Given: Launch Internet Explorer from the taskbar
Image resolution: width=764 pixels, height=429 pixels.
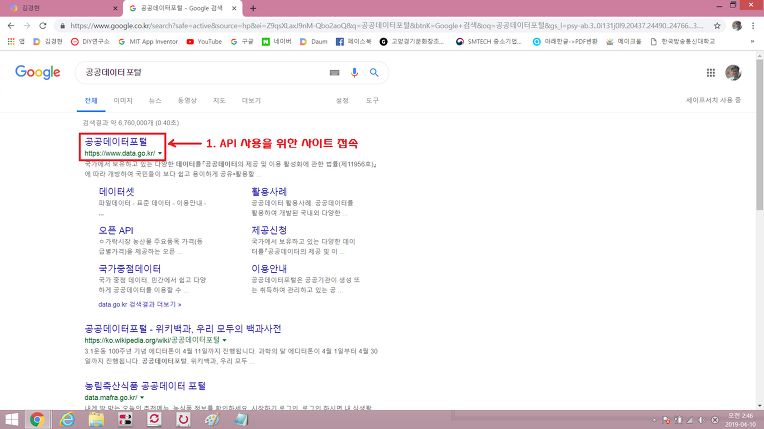Looking at the screenshot, I should (67, 419).
